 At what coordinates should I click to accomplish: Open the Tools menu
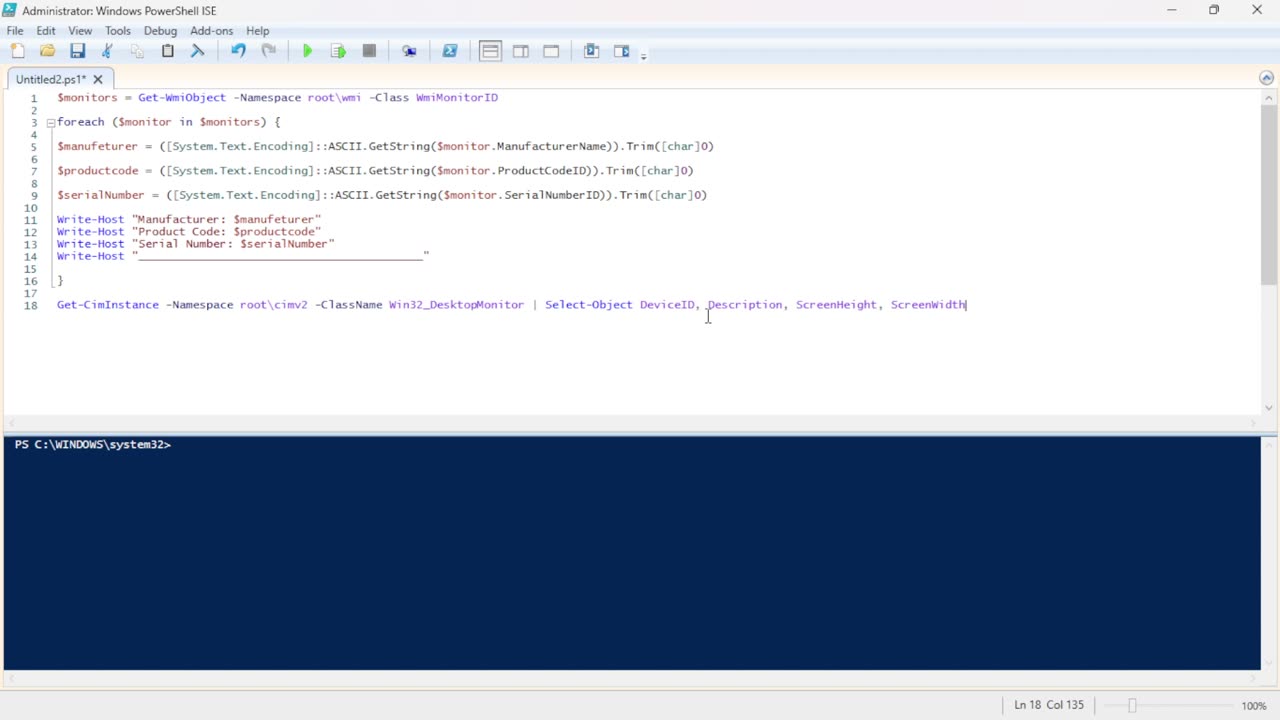click(118, 31)
